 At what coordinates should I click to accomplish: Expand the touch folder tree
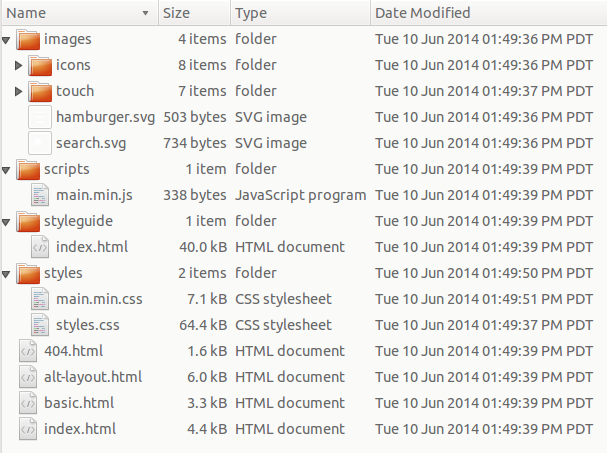coord(19,91)
